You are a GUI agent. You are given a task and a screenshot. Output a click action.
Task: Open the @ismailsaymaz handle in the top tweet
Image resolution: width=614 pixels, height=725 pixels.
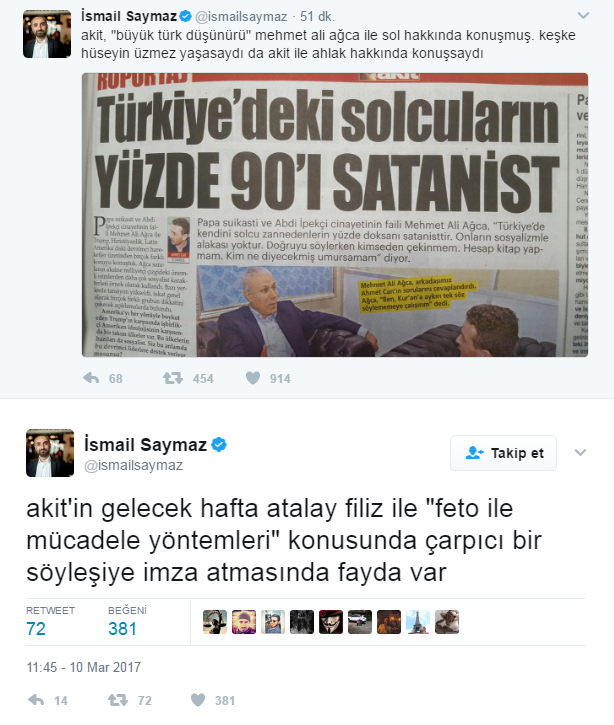click(241, 17)
